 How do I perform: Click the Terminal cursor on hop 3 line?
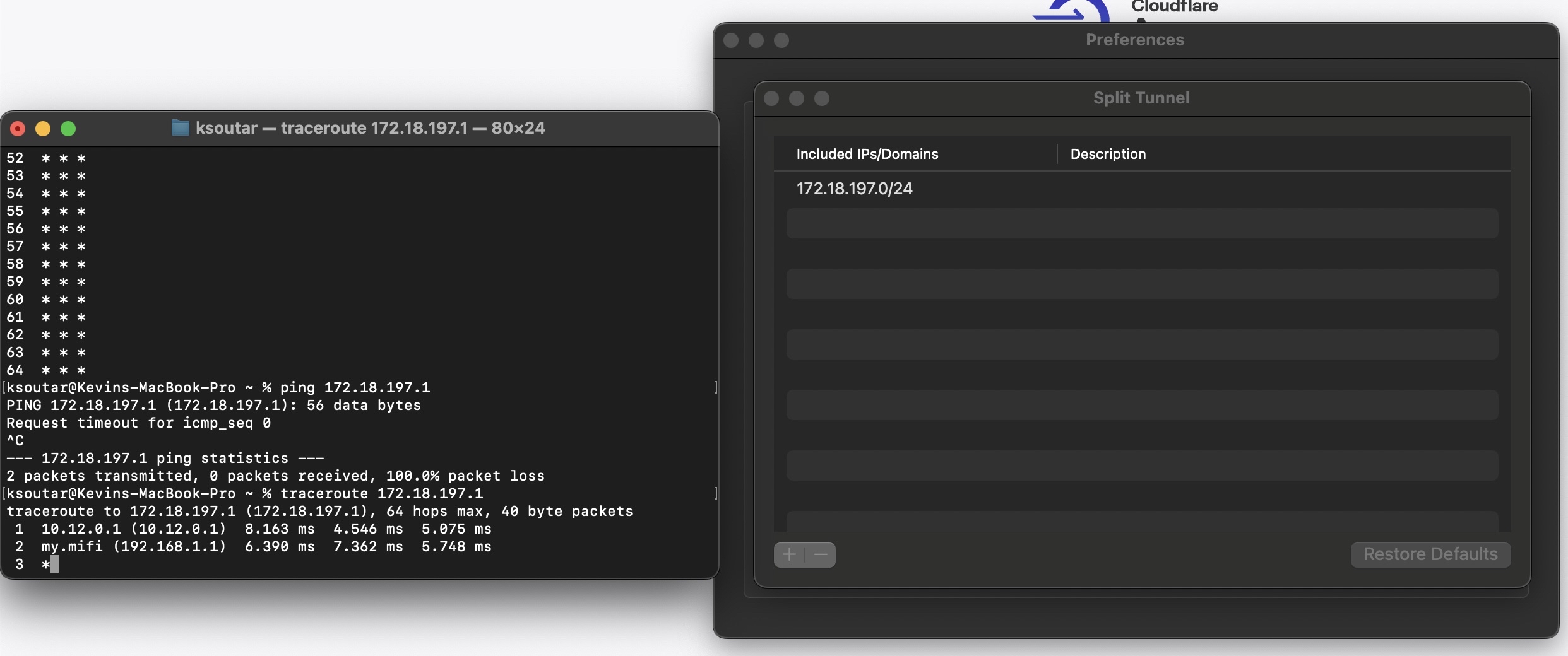tap(55, 564)
